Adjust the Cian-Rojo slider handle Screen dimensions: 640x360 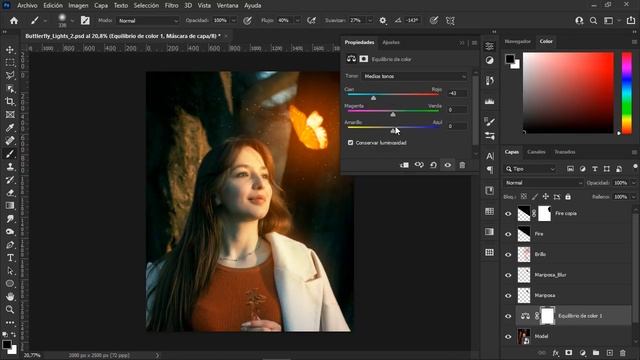[x=373, y=98]
